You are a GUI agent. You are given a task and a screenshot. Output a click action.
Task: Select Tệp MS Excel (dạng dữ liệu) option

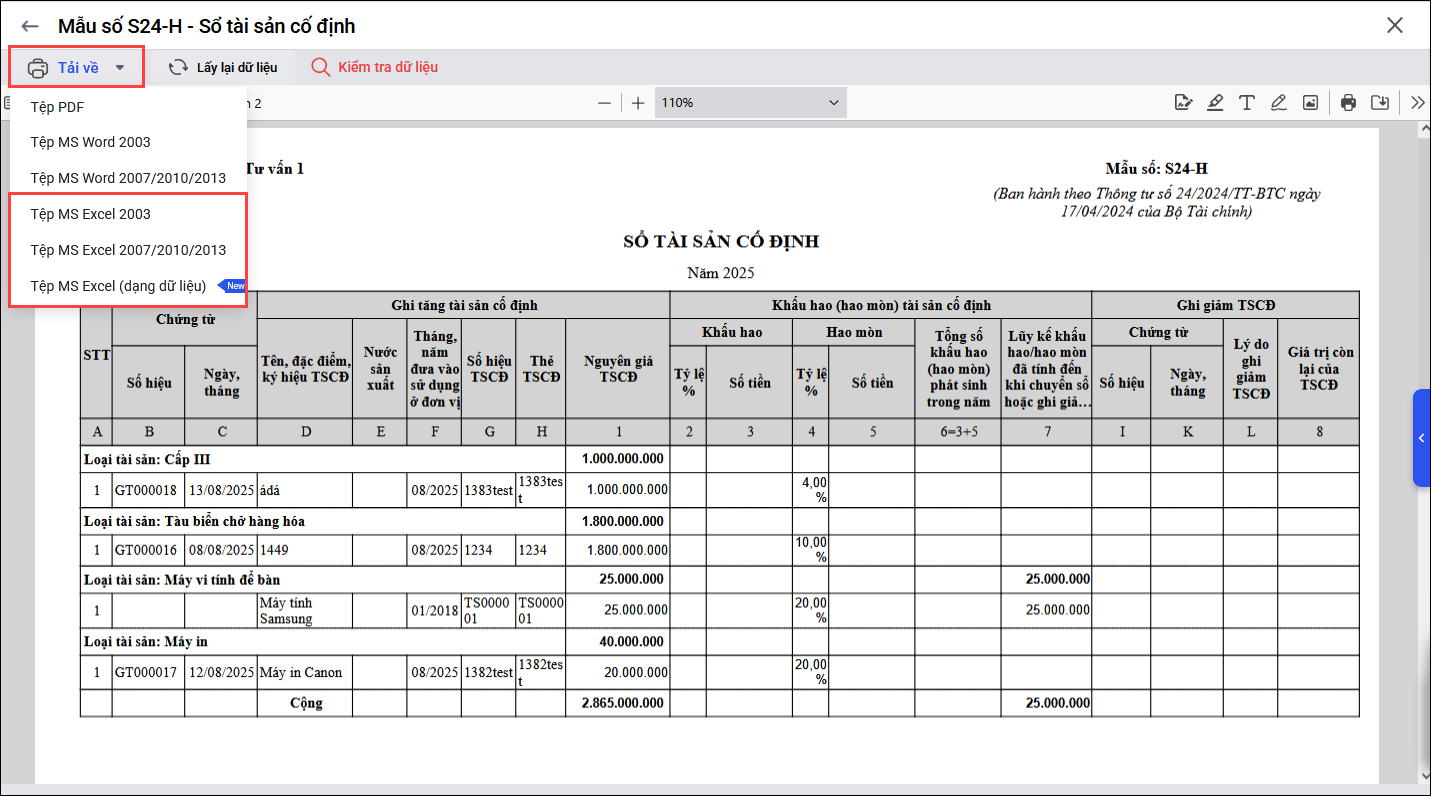coord(118,286)
